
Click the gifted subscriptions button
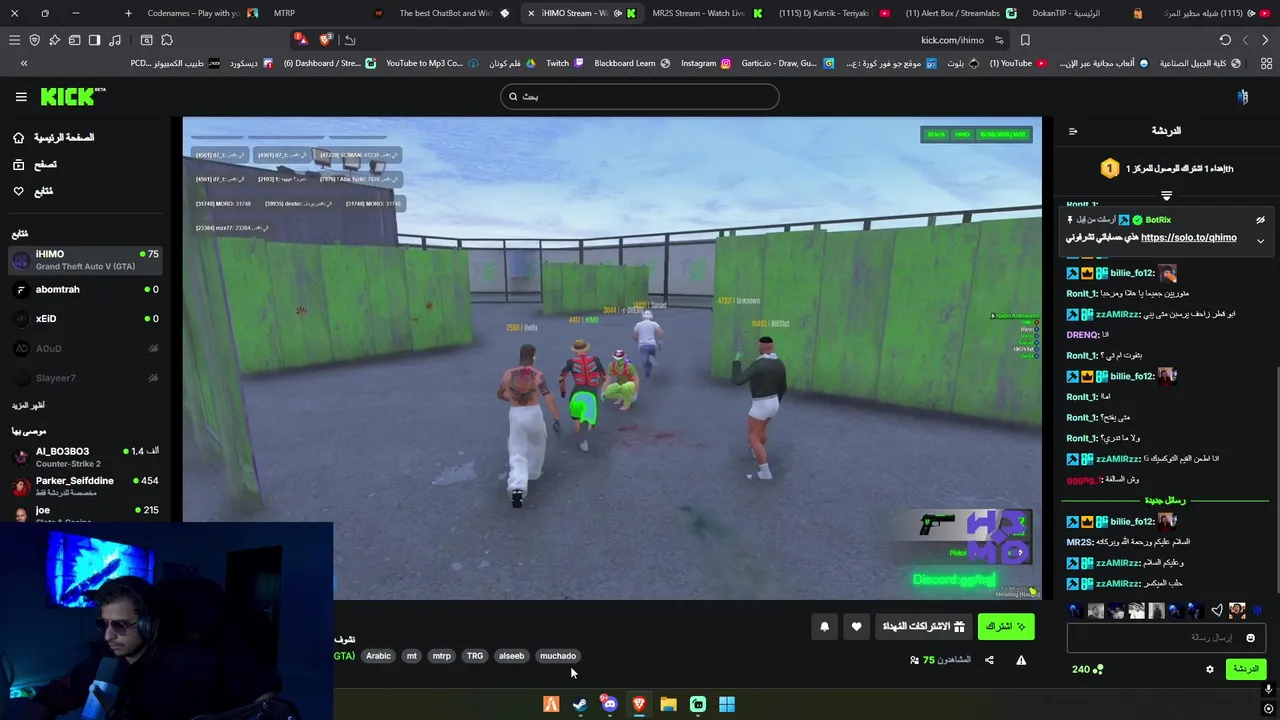tap(923, 626)
